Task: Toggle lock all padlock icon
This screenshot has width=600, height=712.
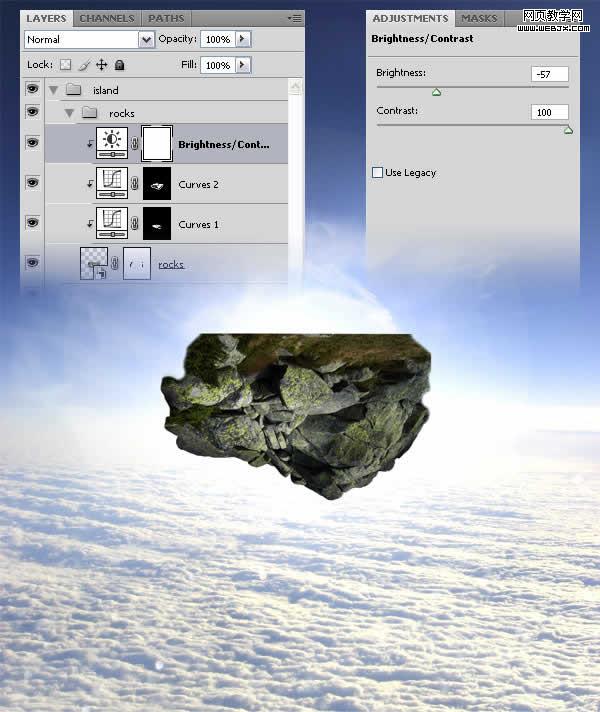Action: 119,65
